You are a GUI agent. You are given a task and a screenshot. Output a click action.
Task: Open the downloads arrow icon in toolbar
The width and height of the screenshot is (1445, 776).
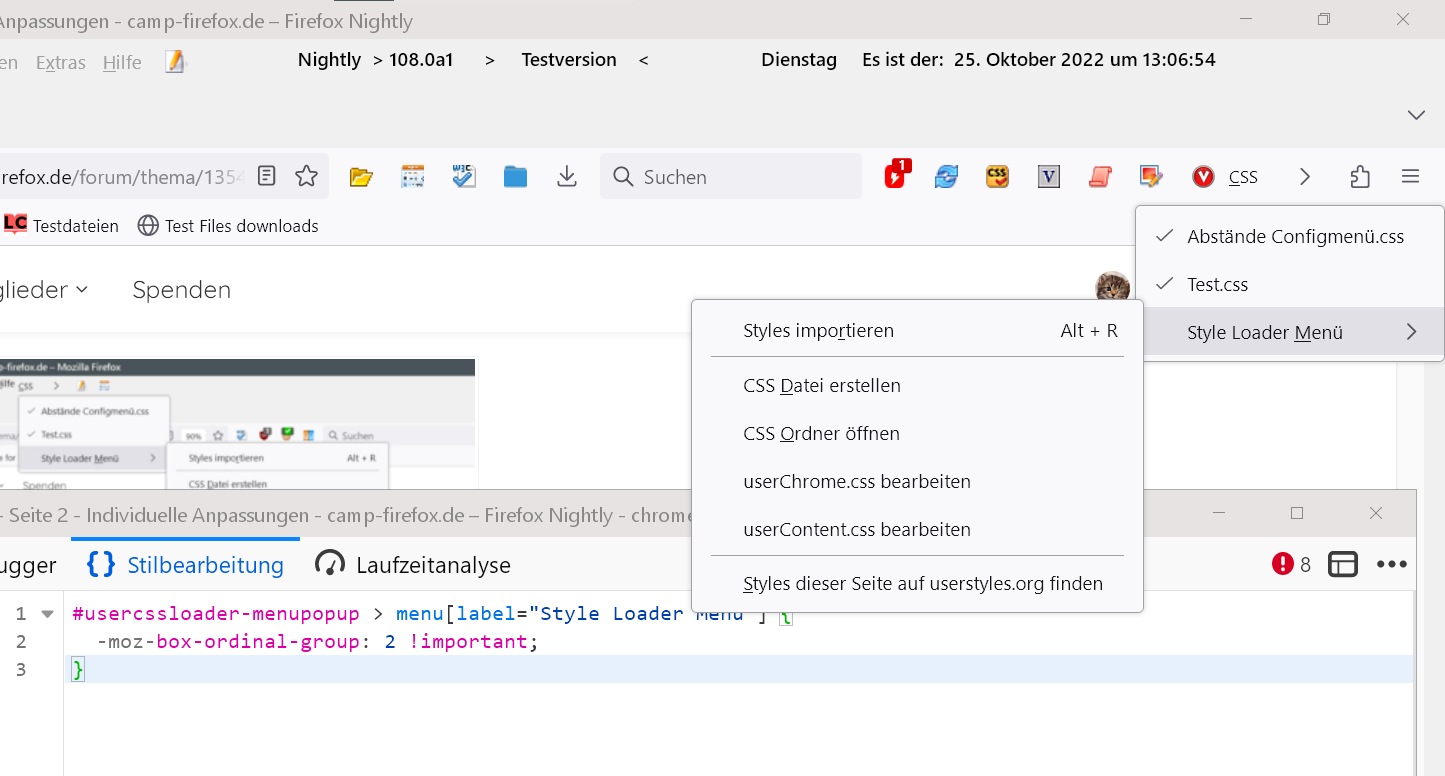pyautogui.click(x=567, y=177)
